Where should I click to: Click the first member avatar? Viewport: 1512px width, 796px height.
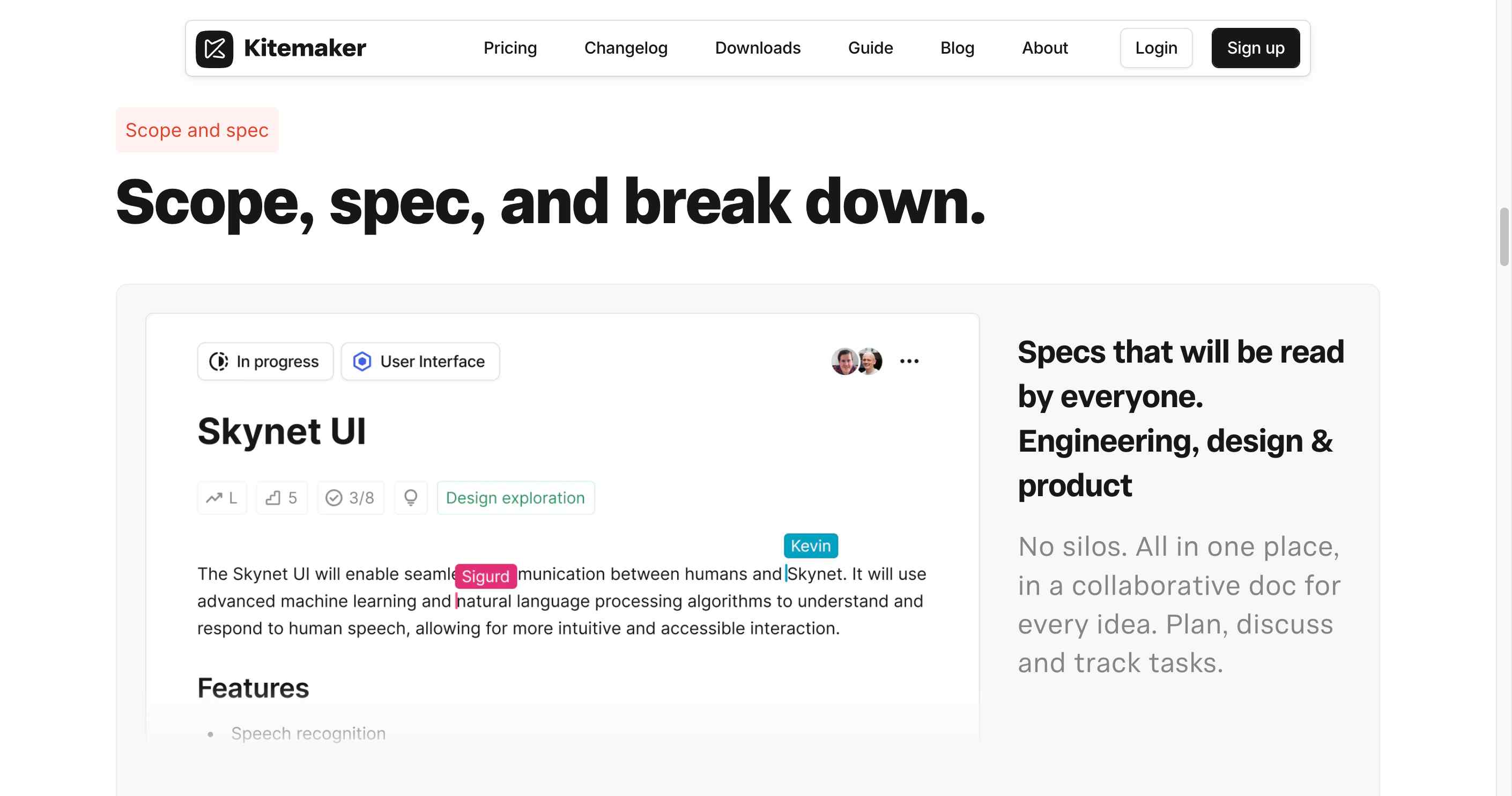pos(844,362)
